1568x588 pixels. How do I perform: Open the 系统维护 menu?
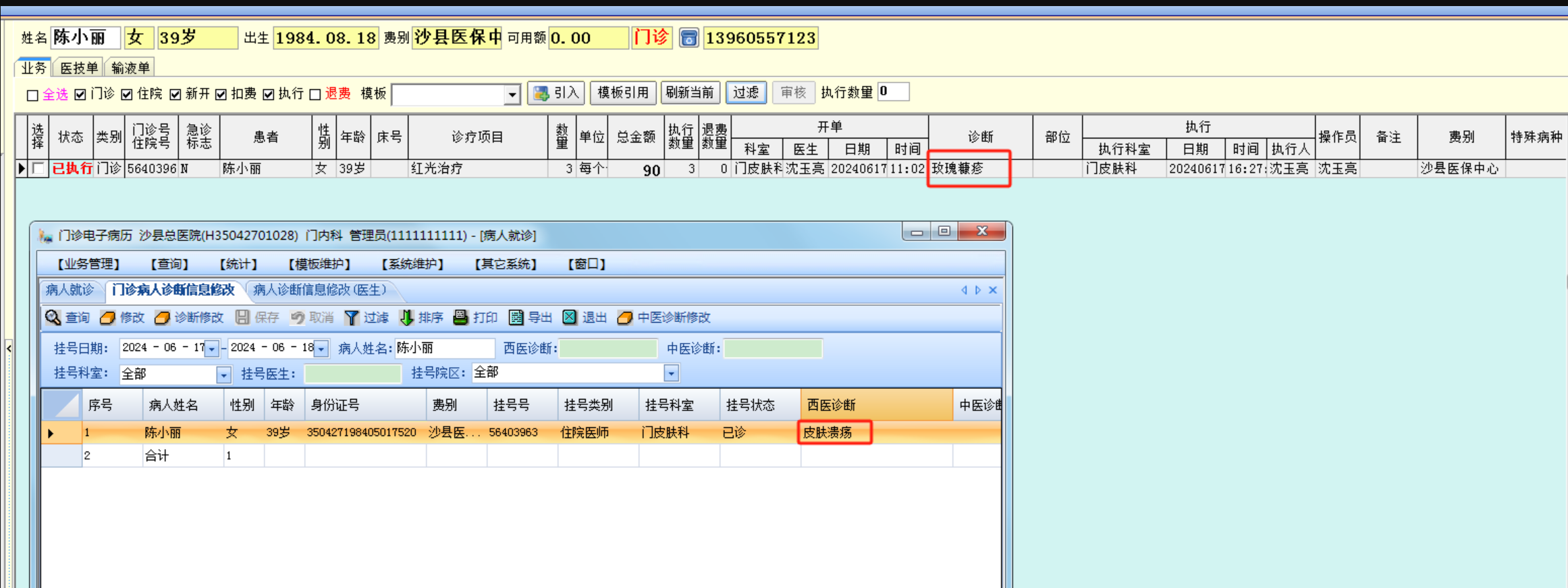(412, 264)
